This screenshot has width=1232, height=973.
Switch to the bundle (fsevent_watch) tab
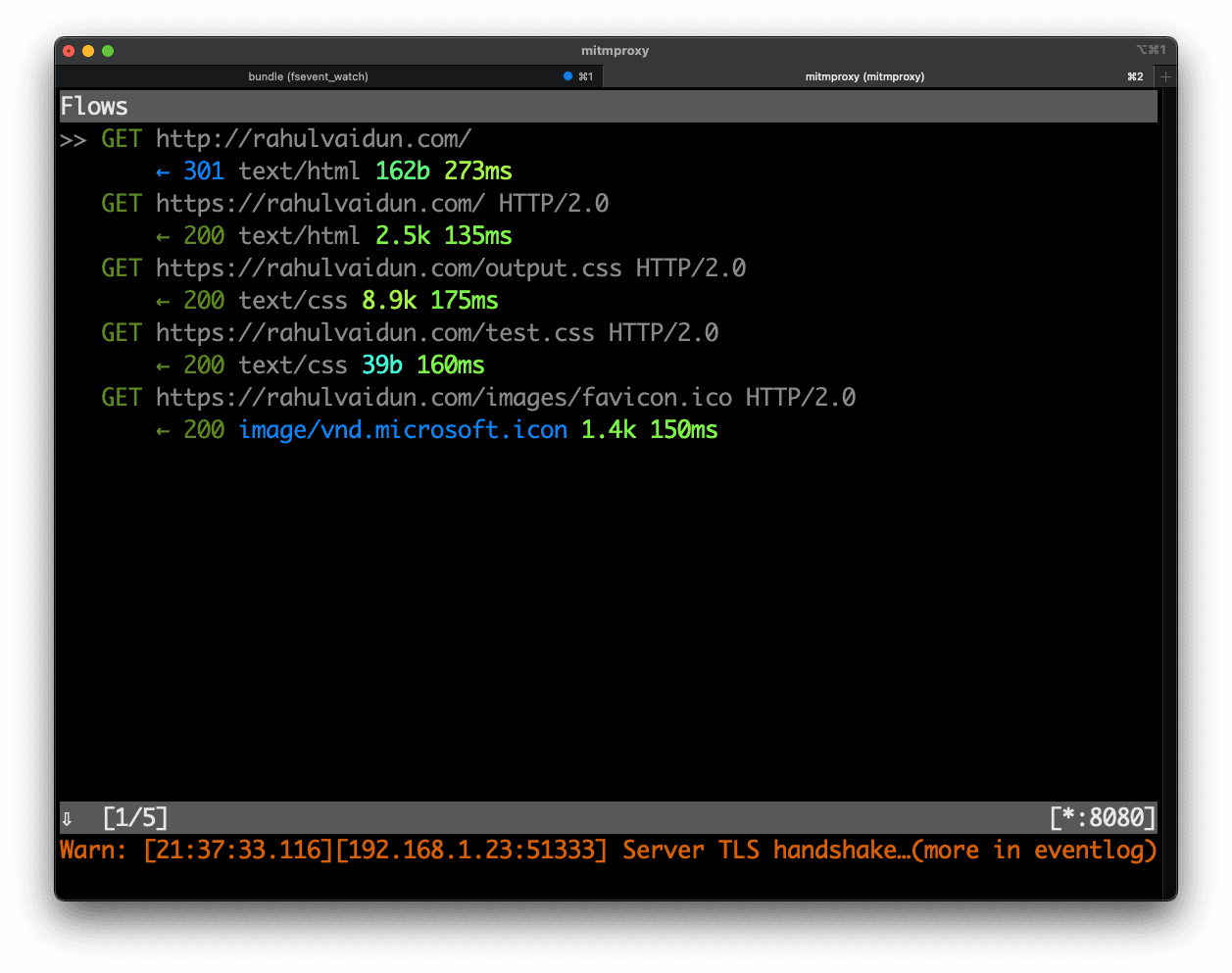(x=308, y=76)
